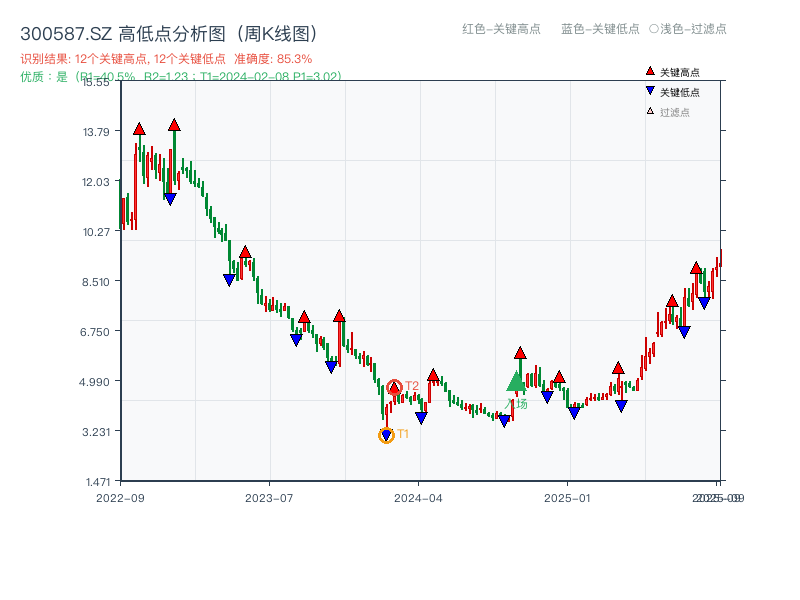The image size is (800, 600).
Task: Select the blue 关键低点 triangle icon in the legend box
Action: [650, 92]
